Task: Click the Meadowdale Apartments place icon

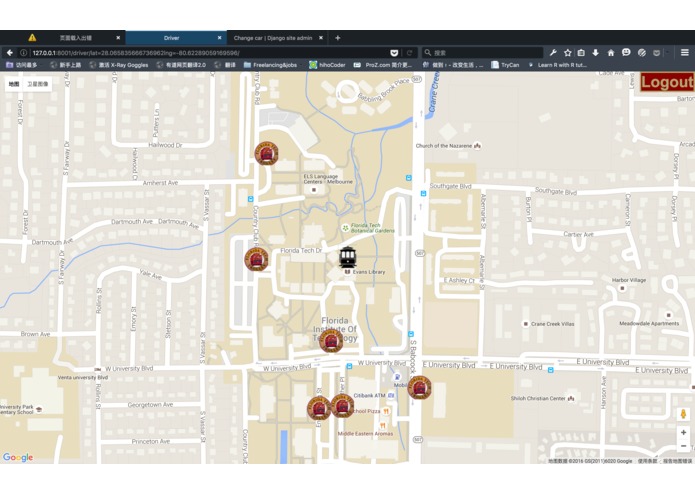Action: [x=668, y=315]
